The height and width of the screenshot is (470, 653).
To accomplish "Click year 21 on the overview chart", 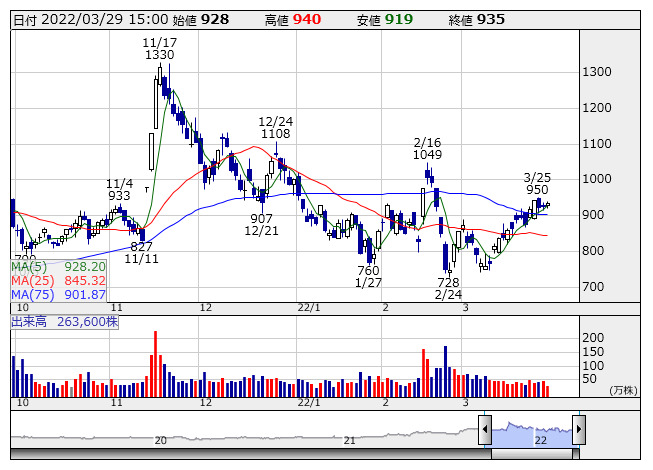I will [349, 440].
